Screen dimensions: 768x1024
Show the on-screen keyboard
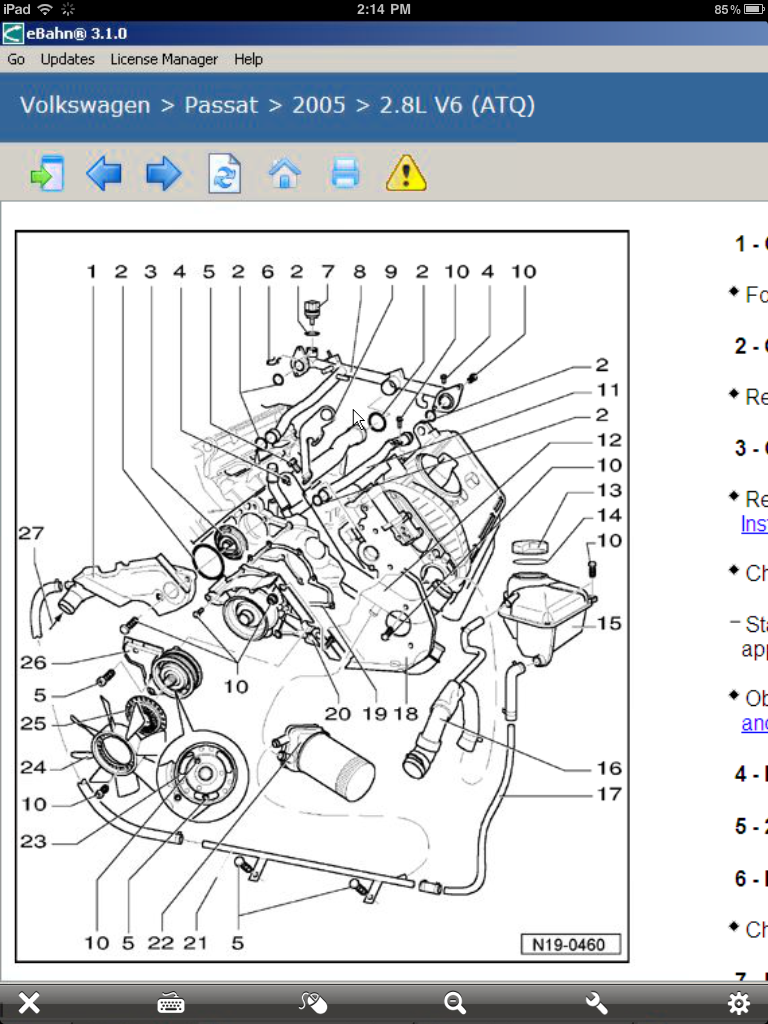171,1003
